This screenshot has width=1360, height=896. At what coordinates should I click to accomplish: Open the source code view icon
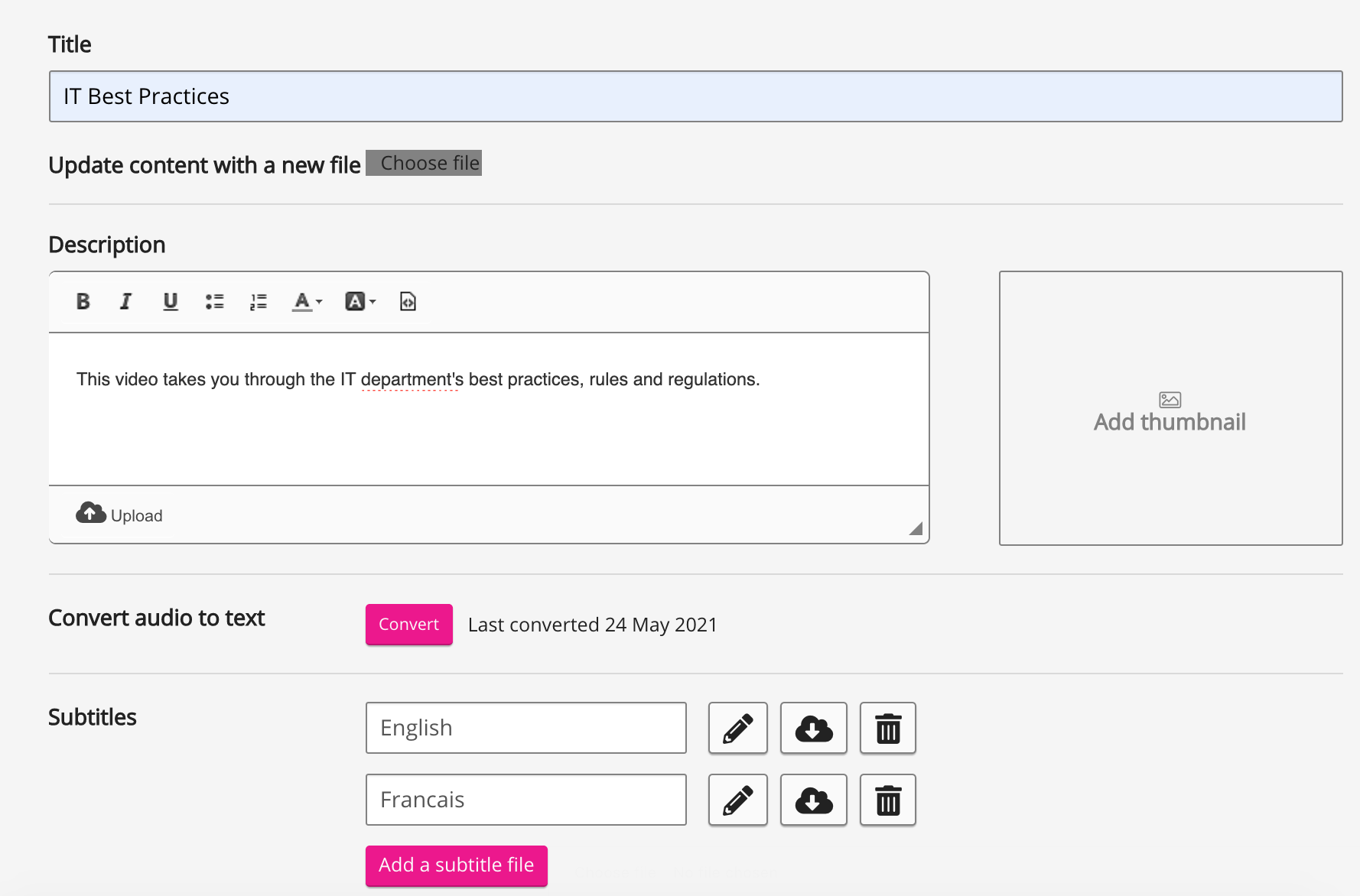408,301
